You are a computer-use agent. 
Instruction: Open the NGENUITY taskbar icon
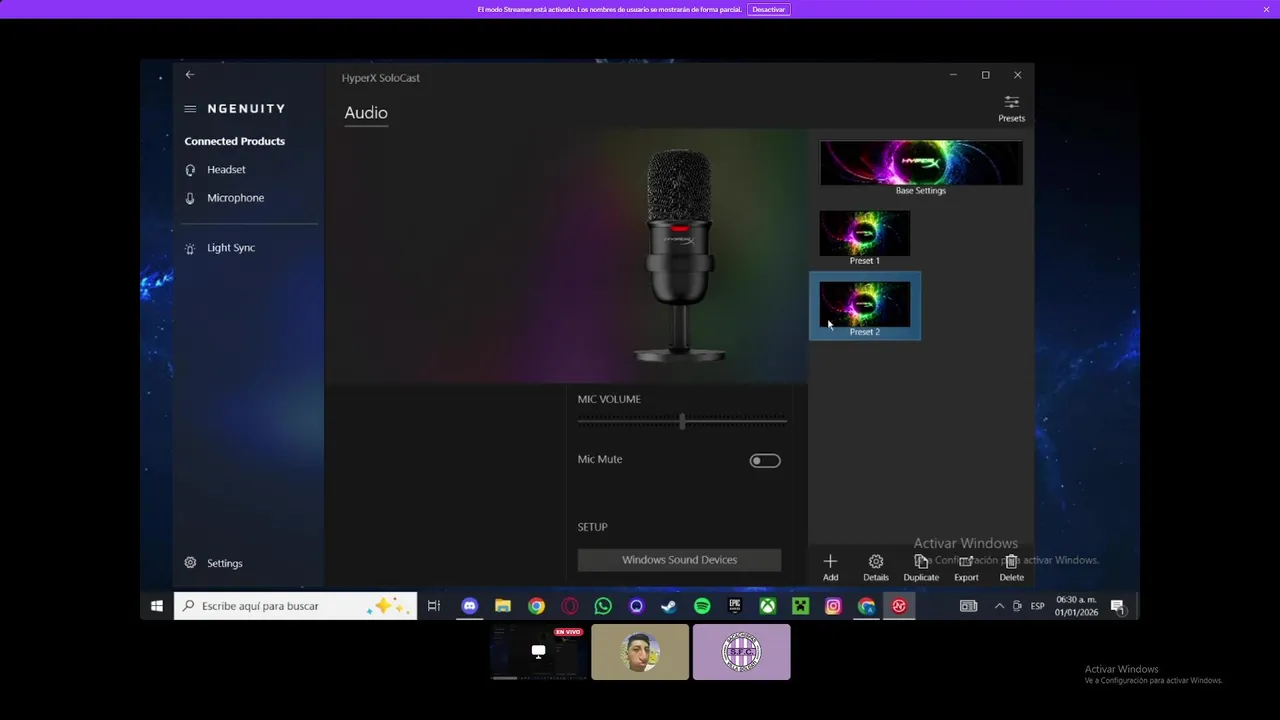(x=899, y=606)
